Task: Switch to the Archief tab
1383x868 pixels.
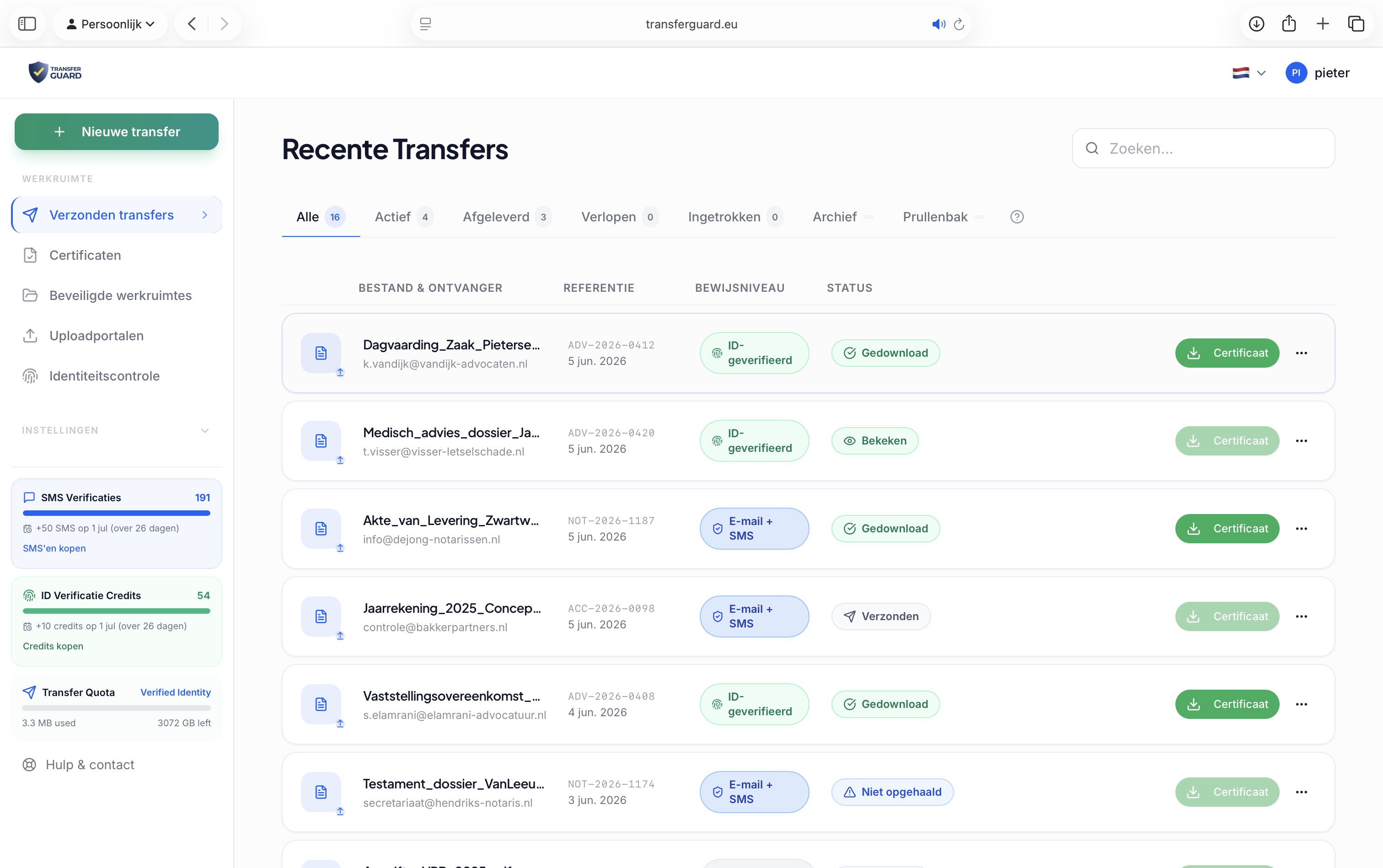Action: (x=842, y=217)
